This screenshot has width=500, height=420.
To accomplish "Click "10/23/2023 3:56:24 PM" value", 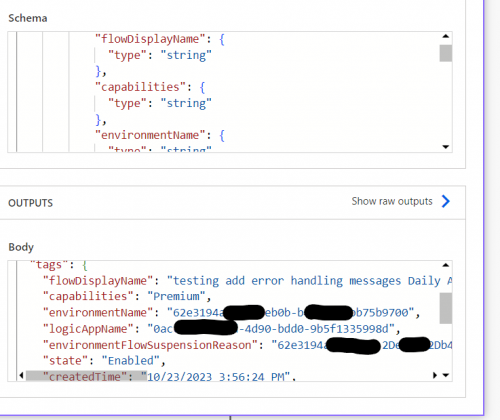I will tap(216, 377).
